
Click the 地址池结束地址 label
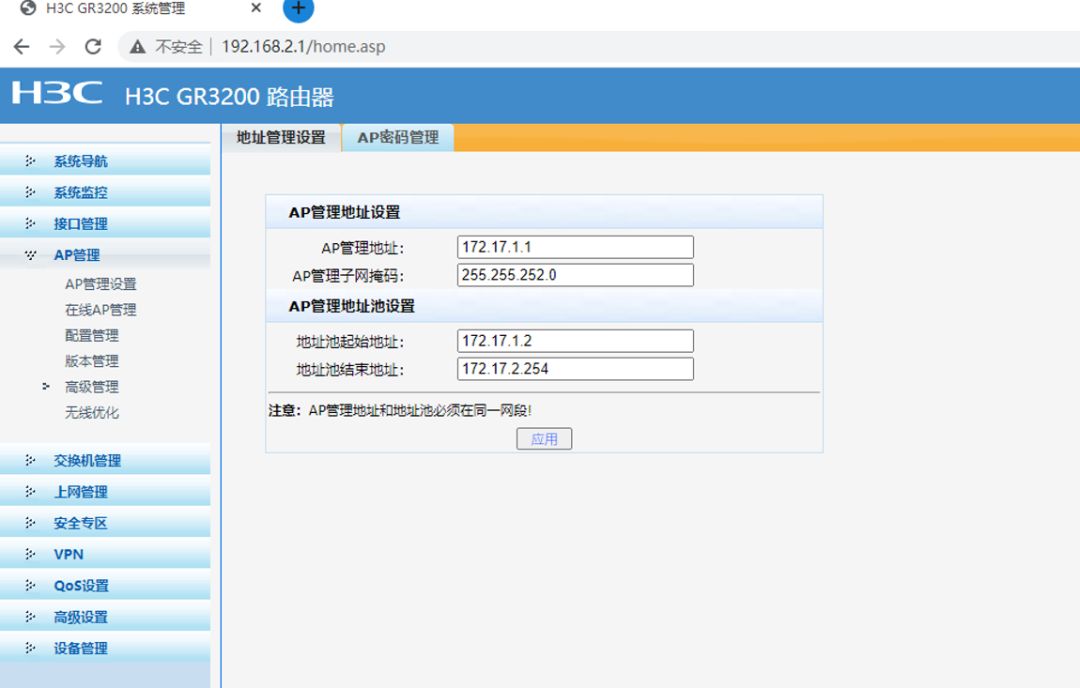tap(350, 370)
